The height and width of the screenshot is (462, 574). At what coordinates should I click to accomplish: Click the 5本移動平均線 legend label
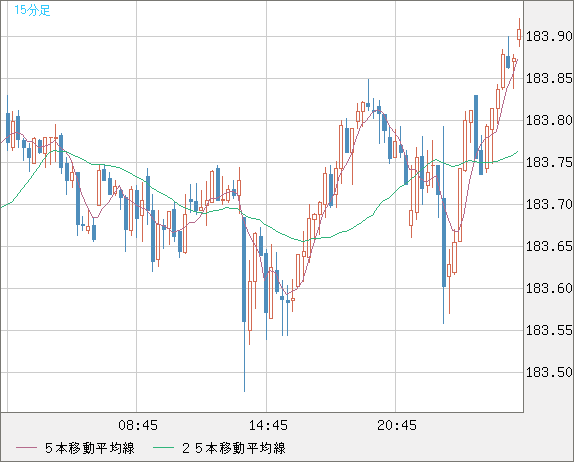pyautogui.click(x=90, y=448)
